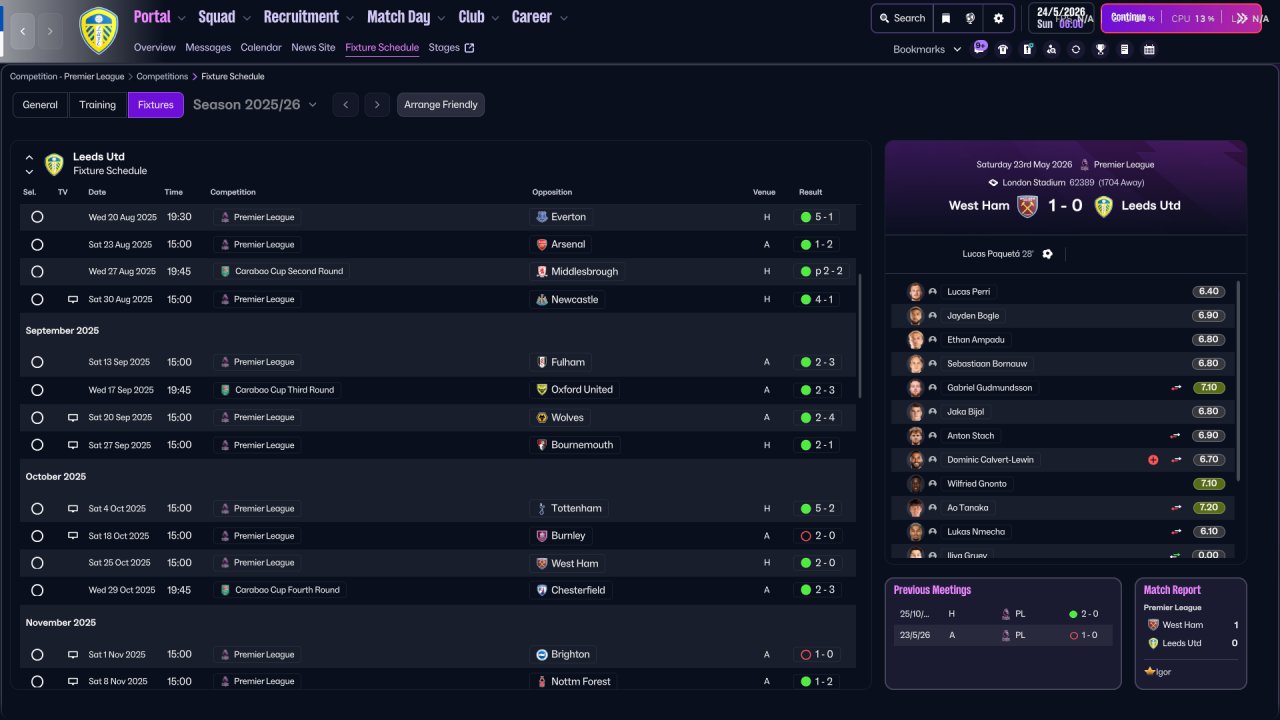This screenshot has width=1280, height=720.
Task: Open the bookmark icon beside Search
Action: [946, 18]
